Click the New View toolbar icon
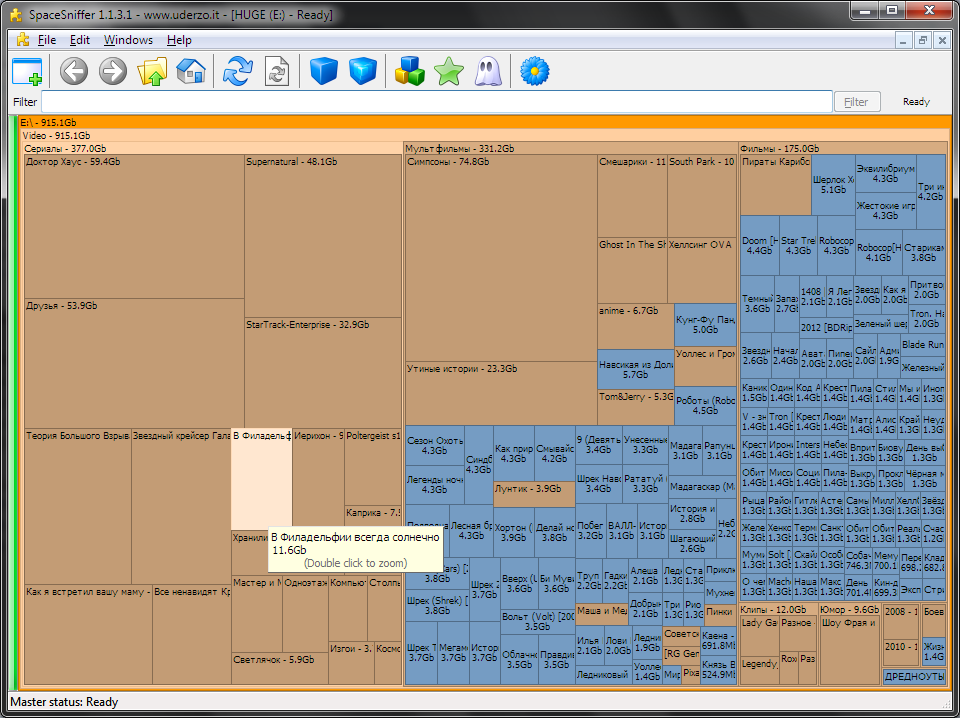The height and width of the screenshot is (718, 960). 27,71
